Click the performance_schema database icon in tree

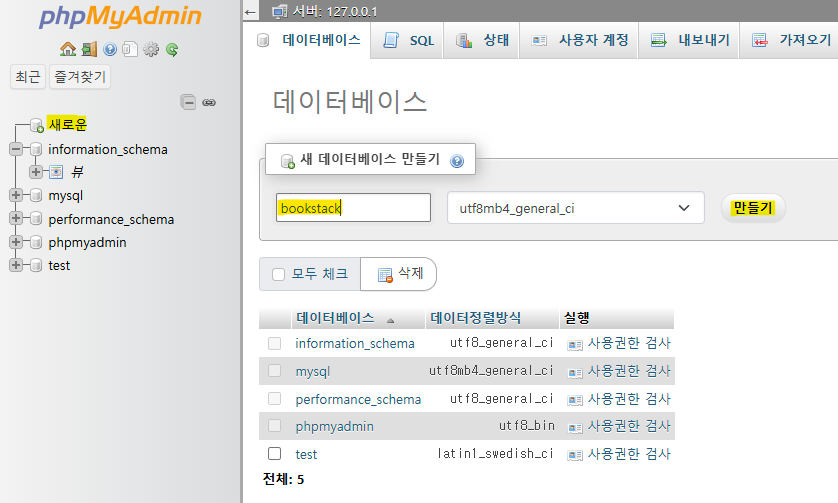tap(36, 219)
